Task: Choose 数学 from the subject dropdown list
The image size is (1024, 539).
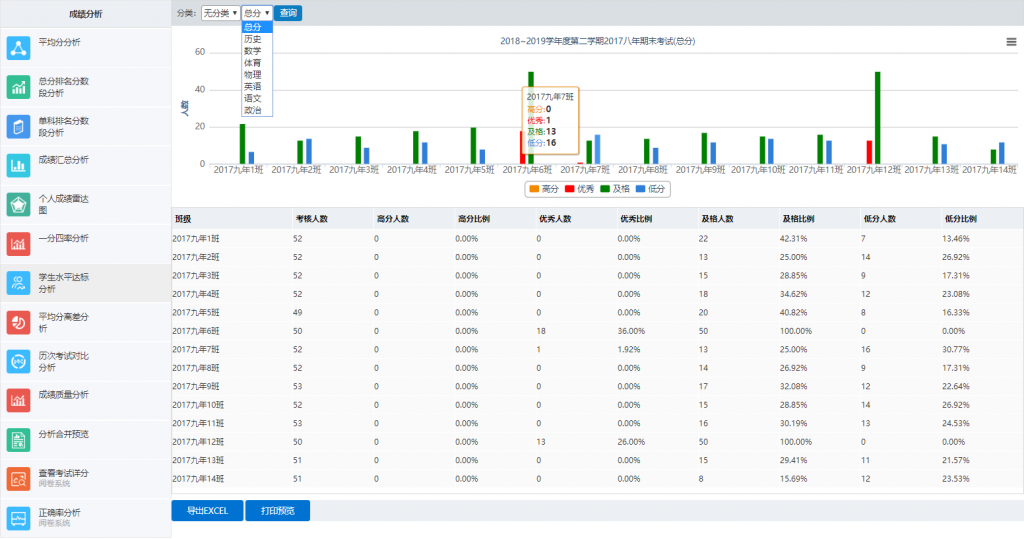Action: pos(253,50)
